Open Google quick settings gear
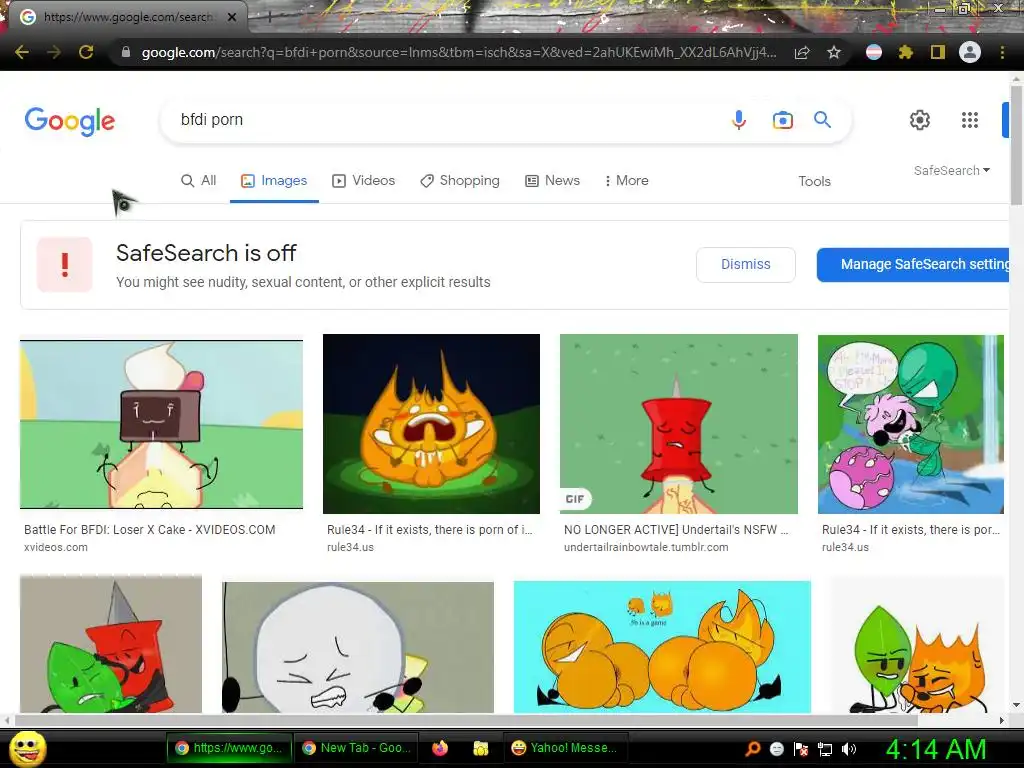Viewport: 1024px width, 768px height. [x=920, y=120]
